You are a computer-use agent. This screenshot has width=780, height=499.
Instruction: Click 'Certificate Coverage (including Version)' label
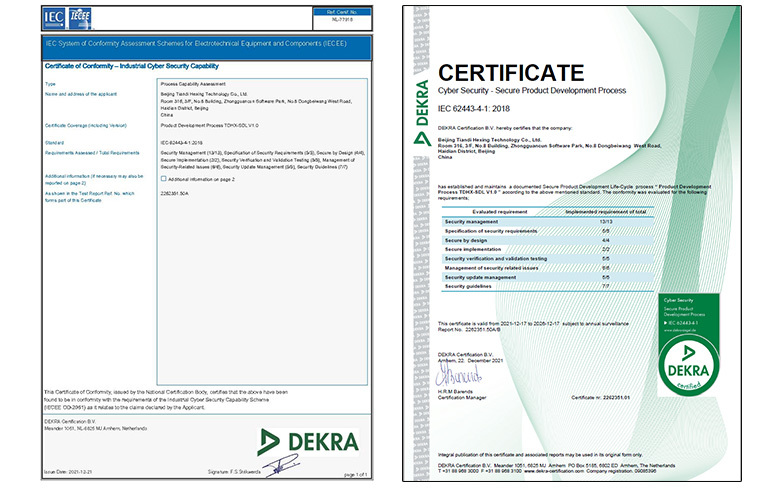point(86,126)
